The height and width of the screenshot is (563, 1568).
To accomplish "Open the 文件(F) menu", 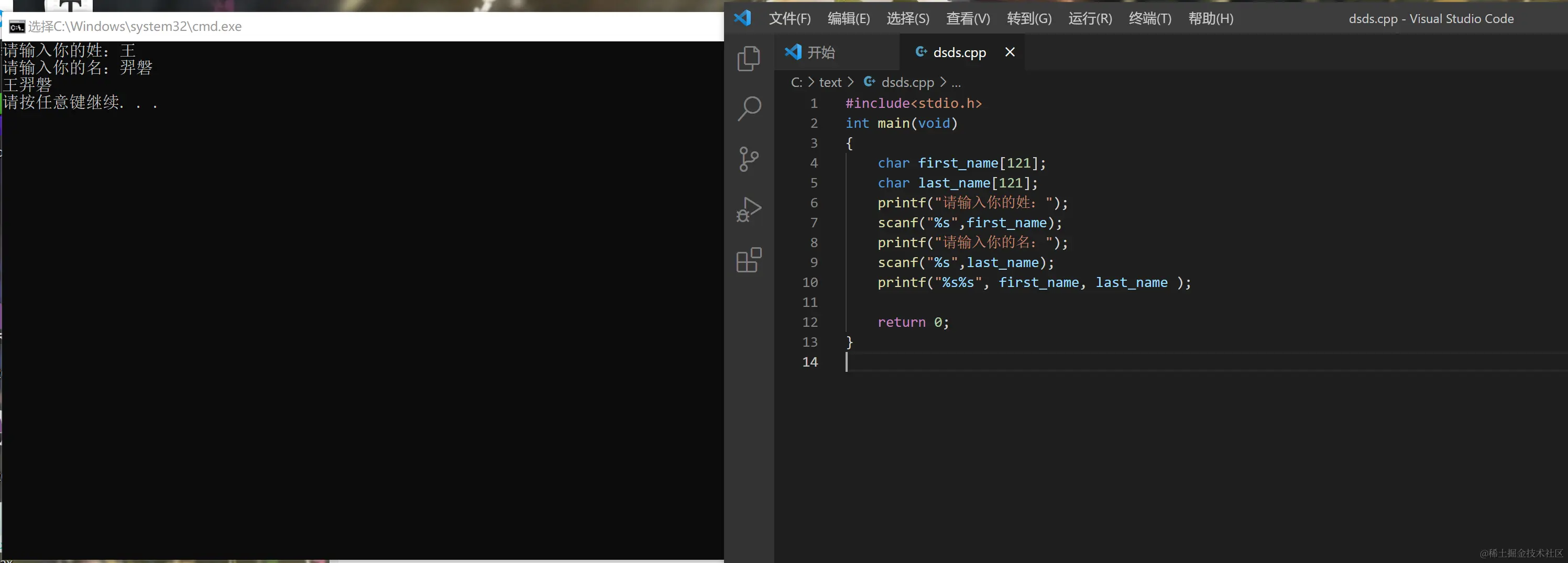I will click(790, 18).
